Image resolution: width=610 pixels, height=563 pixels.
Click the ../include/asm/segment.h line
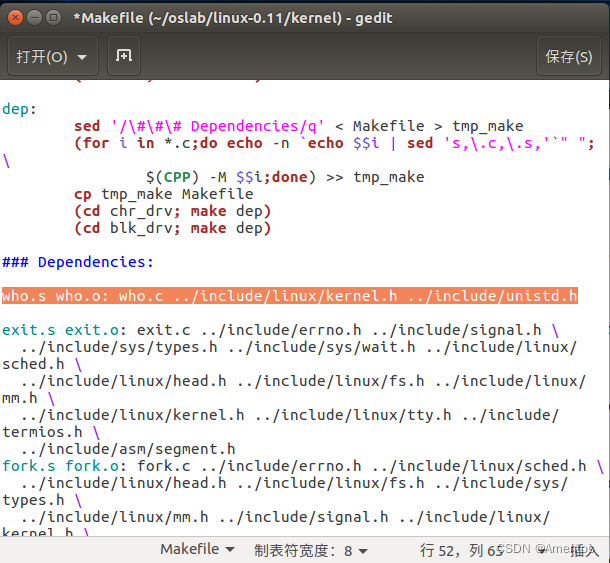click(x=128, y=449)
